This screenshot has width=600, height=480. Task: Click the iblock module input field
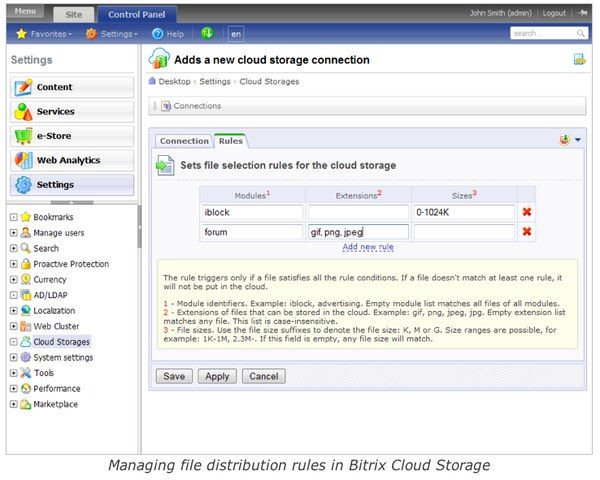(252, 212)
